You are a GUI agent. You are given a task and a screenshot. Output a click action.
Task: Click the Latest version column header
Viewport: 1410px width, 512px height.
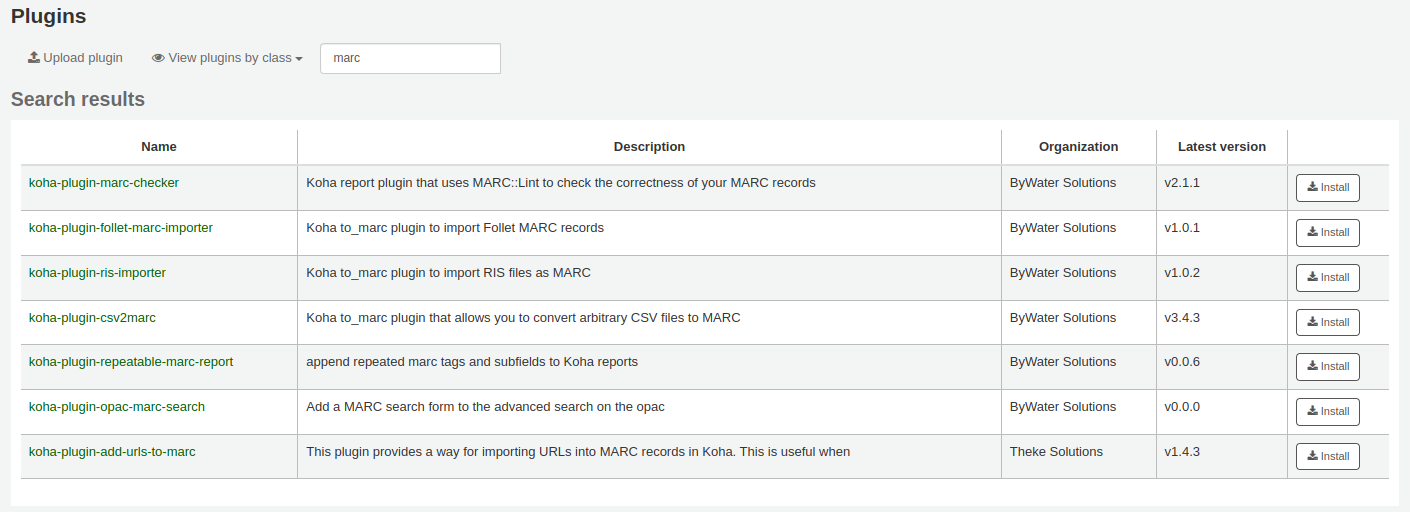click(1221, 147)
